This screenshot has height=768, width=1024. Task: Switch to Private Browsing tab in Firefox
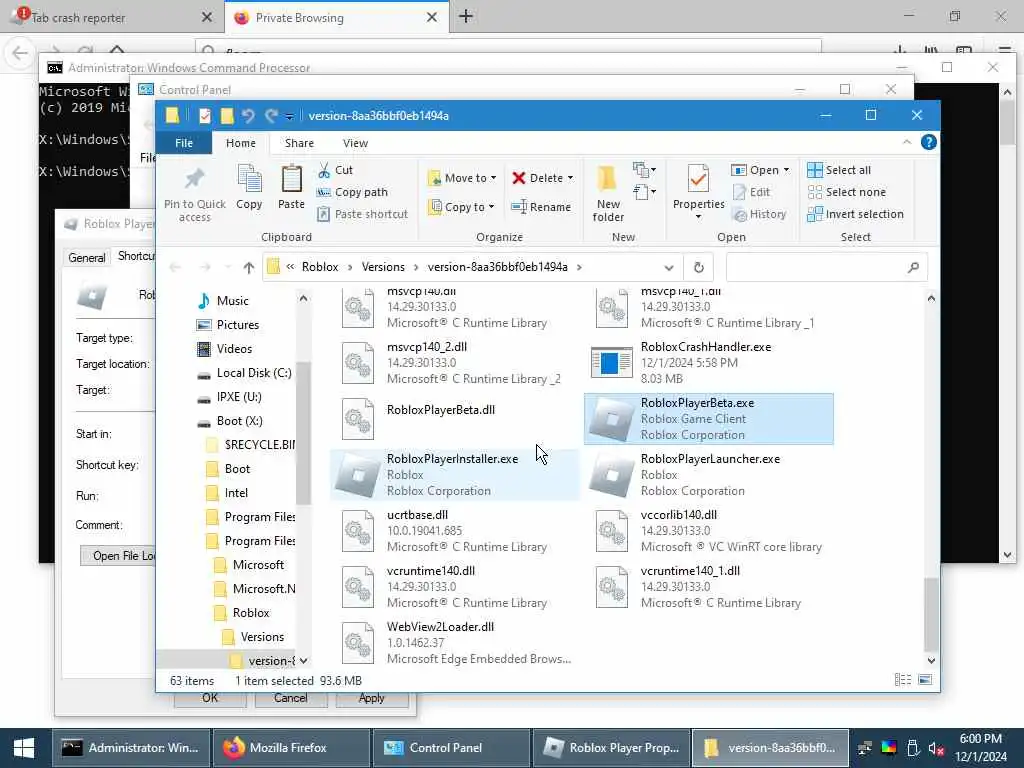tap(334, 18)
